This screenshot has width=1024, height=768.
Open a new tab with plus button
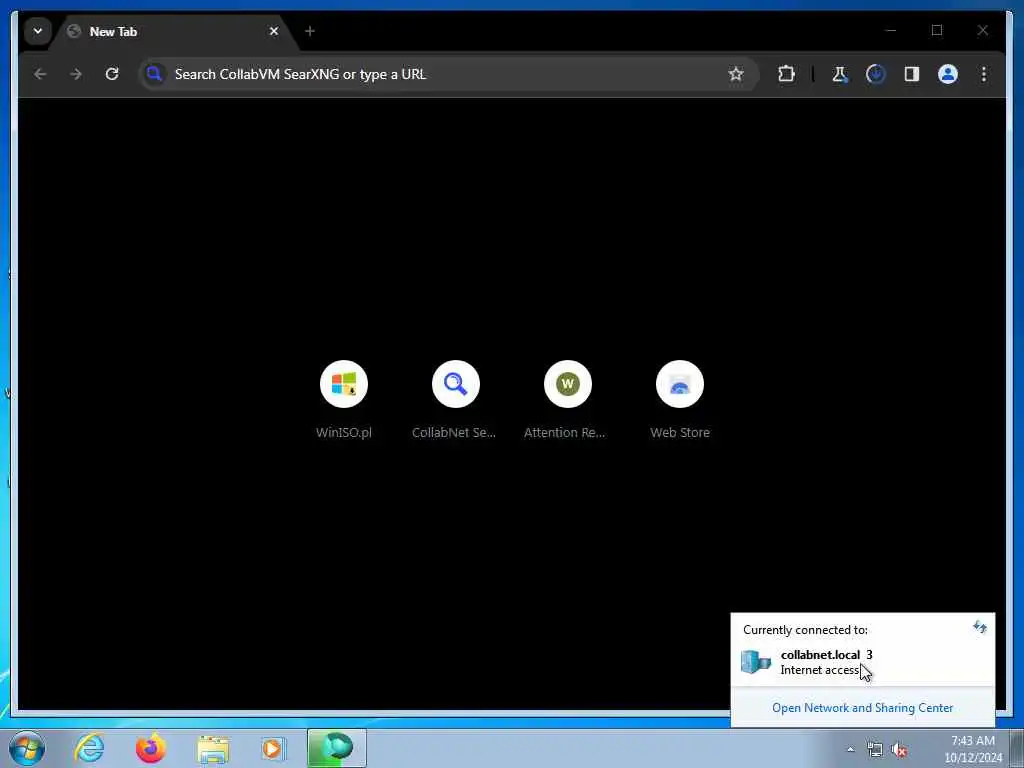(310, 31)
